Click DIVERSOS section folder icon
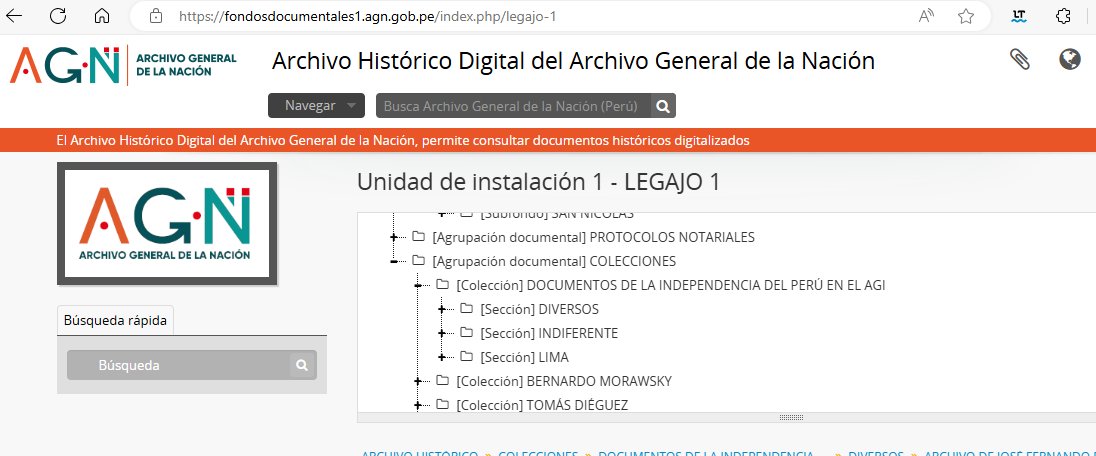 [466, 309]
